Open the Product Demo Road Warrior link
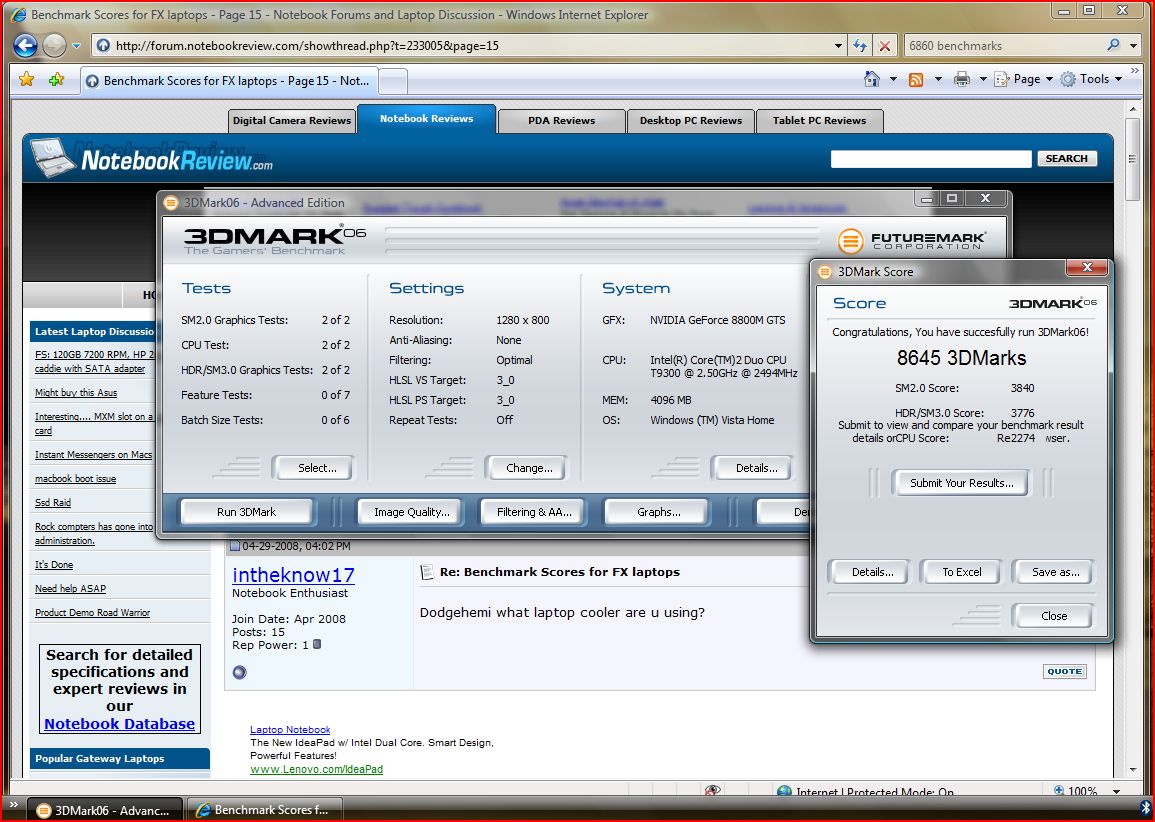The height and width of the screenshot is (822, 1155). (x=92, y=612)
